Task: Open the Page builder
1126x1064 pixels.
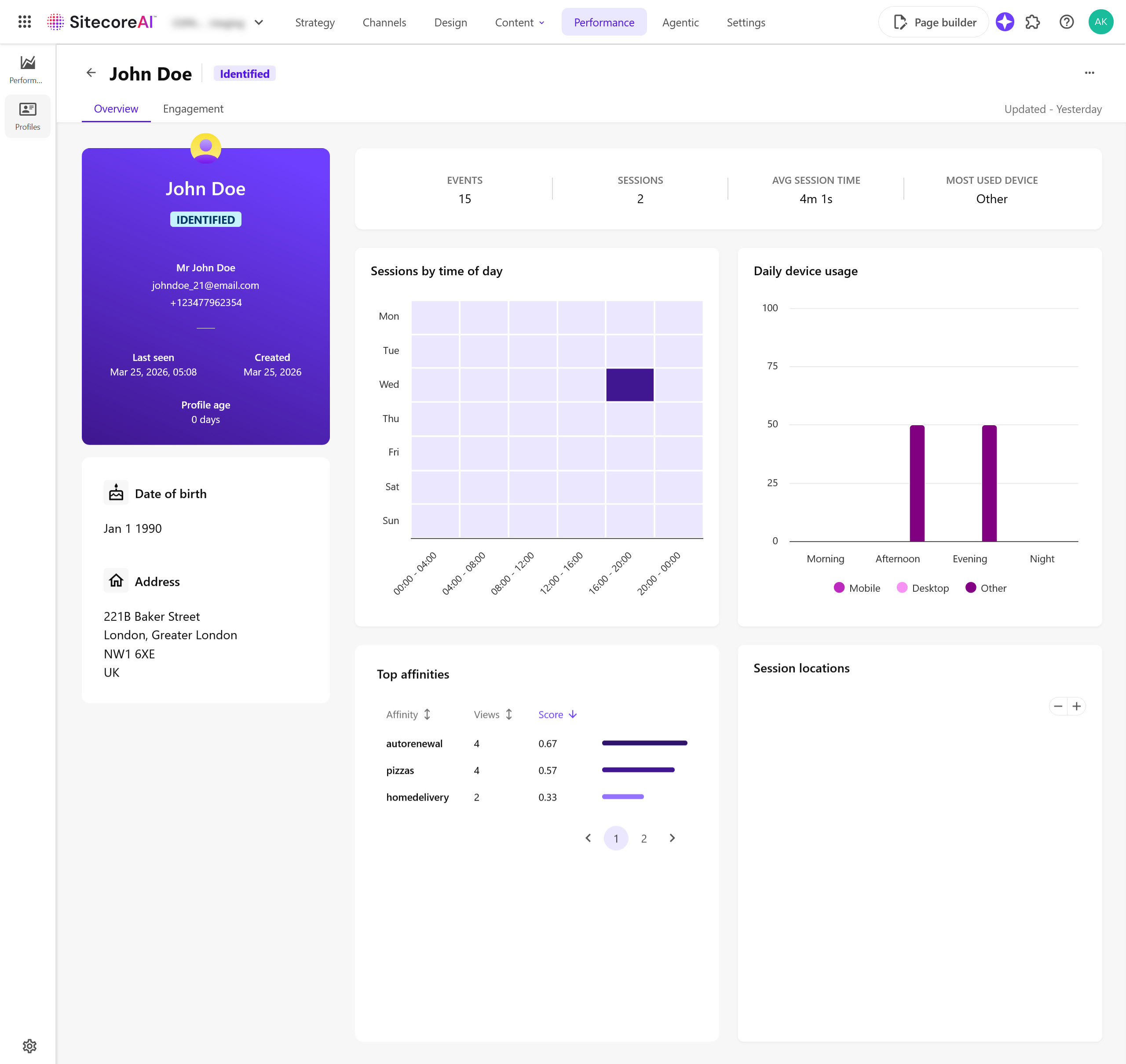Action: (933, 22)
